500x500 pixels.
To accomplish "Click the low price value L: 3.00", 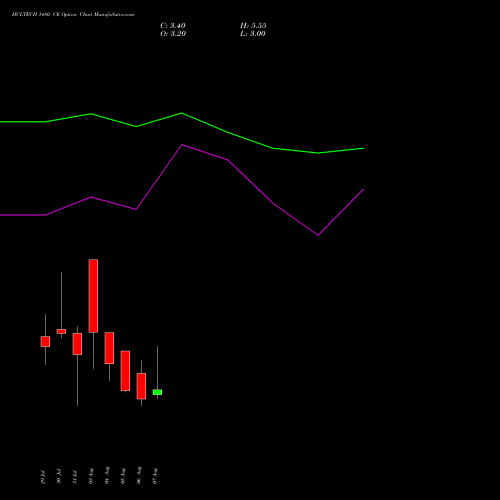I will point(253,34).
